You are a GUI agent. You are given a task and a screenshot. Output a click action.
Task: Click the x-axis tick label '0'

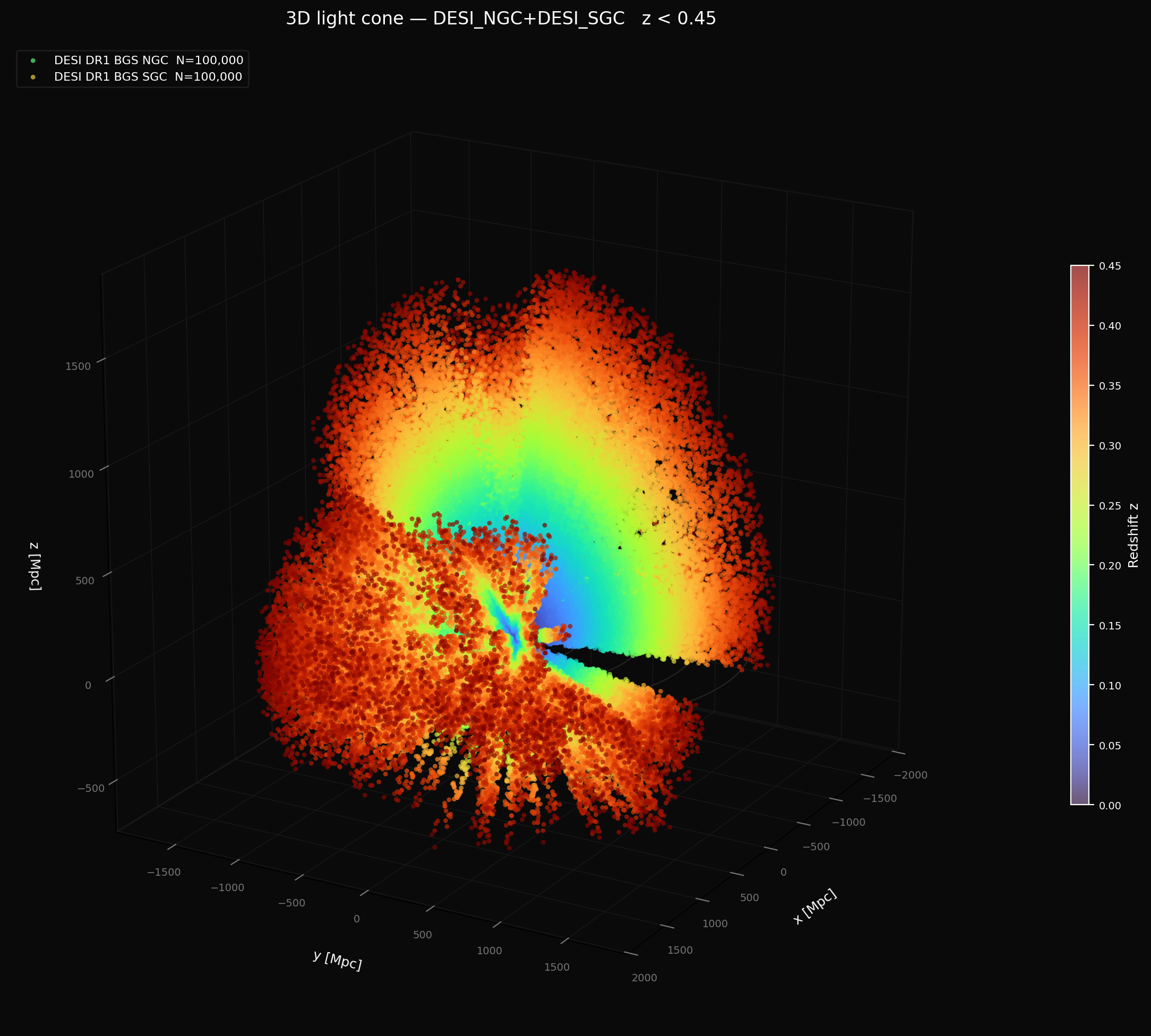point(784,872)
